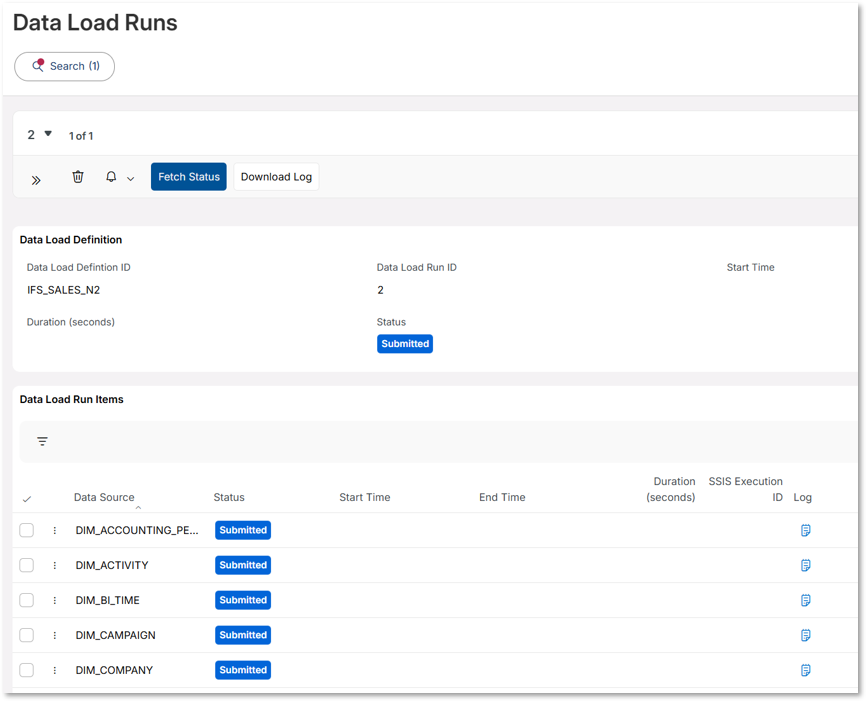Check the DIM_CAMPAIGN row checkbox
The height and width of the screenshot is (702, 867).
click(x=27, y=635)
